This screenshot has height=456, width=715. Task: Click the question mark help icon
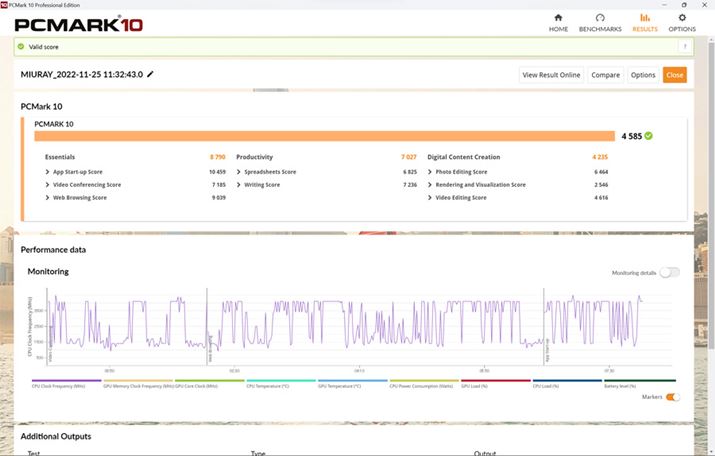(685, 46)
